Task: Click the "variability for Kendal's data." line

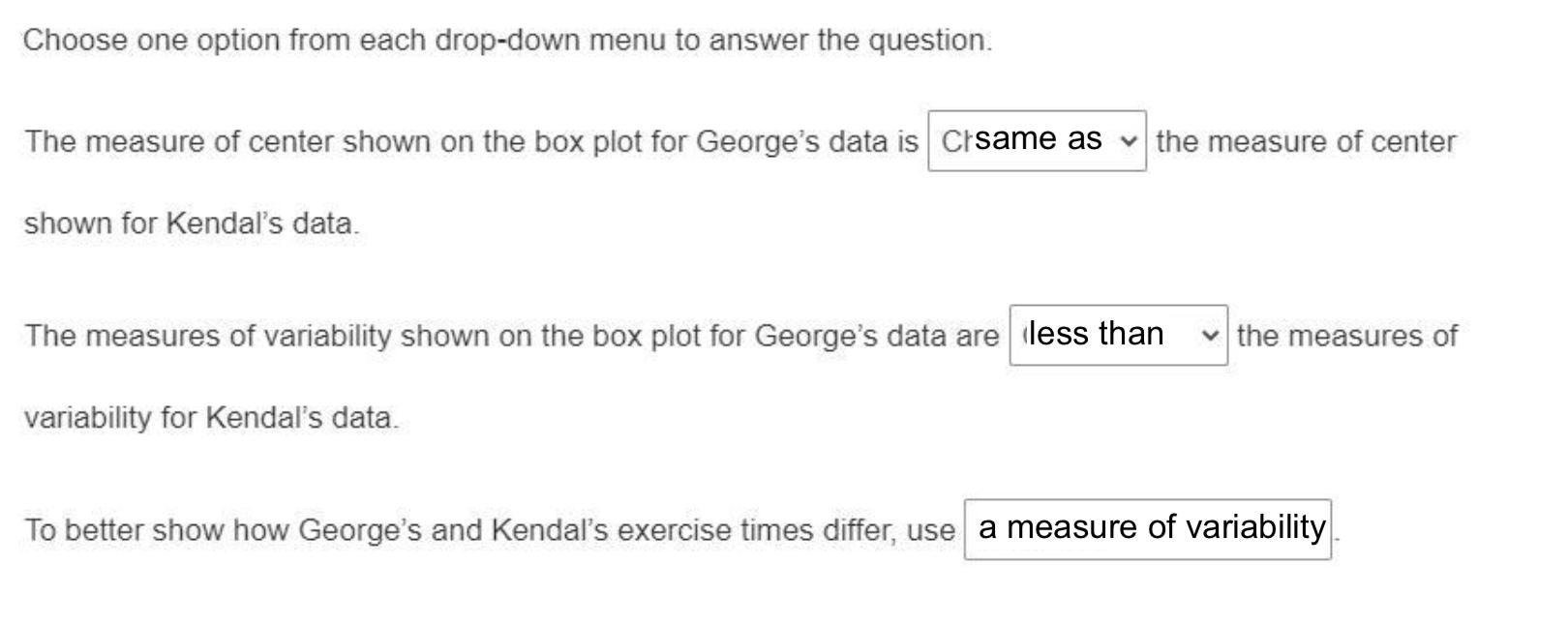Action: (x=211, y=418)
